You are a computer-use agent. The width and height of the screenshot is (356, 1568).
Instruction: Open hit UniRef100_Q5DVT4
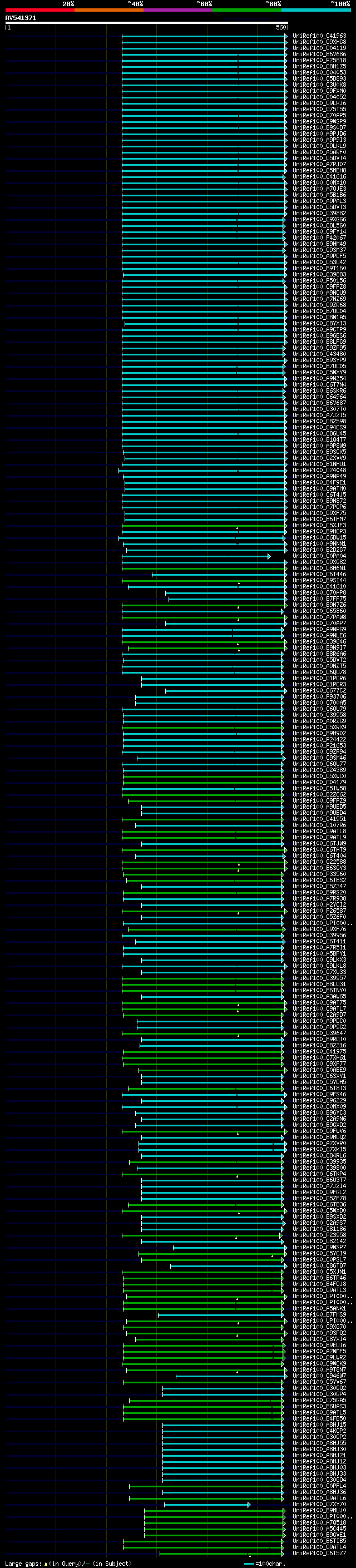319,159
